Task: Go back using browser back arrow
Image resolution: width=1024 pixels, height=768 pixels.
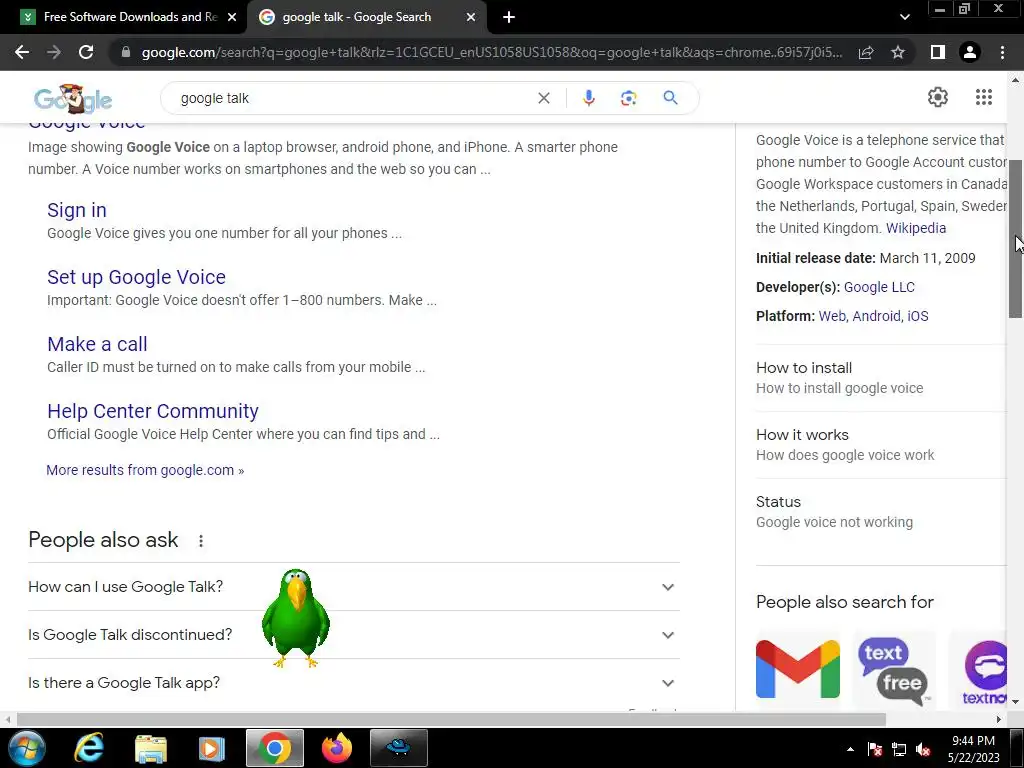Action: pos(22,52)
